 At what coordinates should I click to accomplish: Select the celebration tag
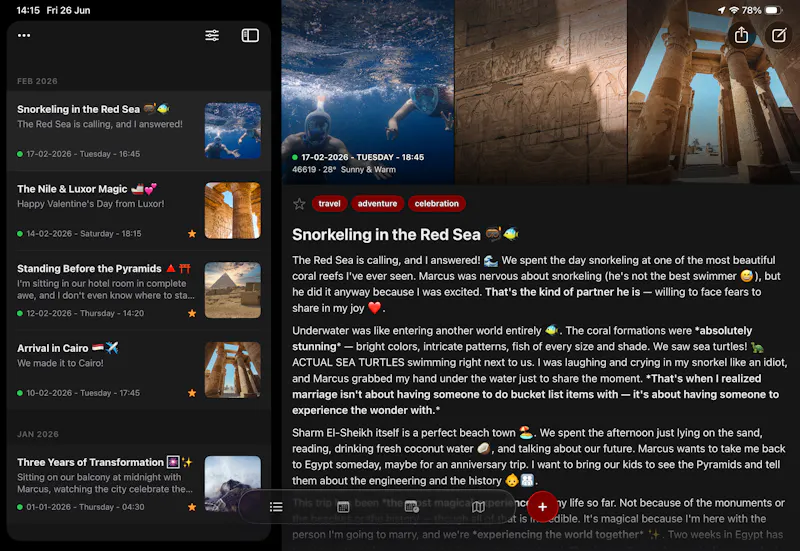point(437,204)
